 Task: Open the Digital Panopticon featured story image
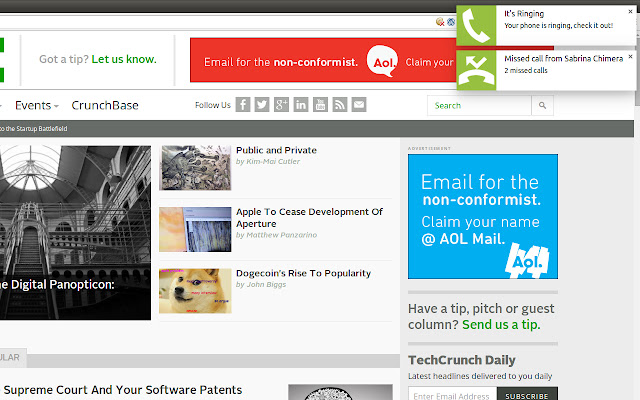[x=75, y=233]
